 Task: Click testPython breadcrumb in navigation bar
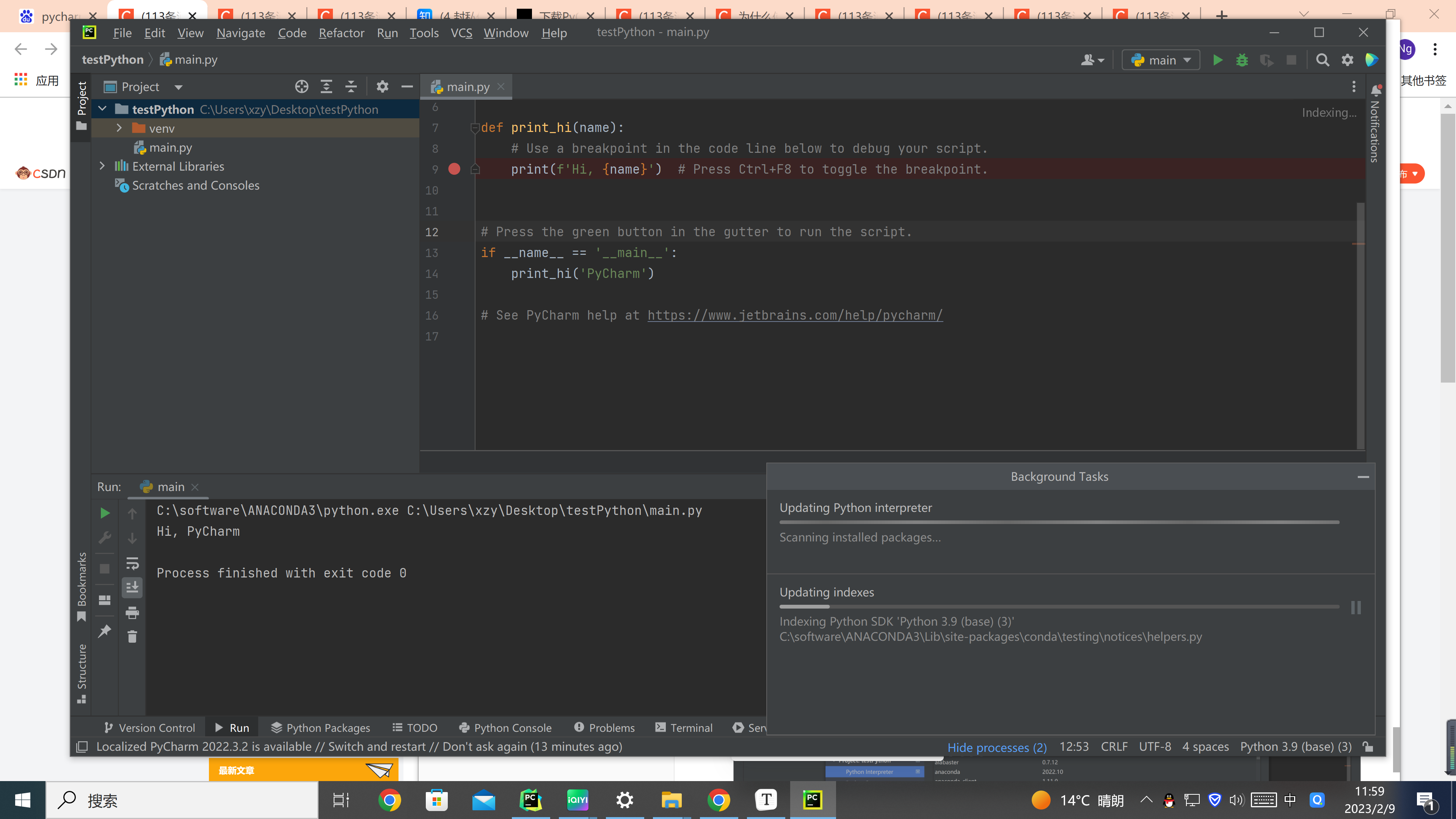113,60
